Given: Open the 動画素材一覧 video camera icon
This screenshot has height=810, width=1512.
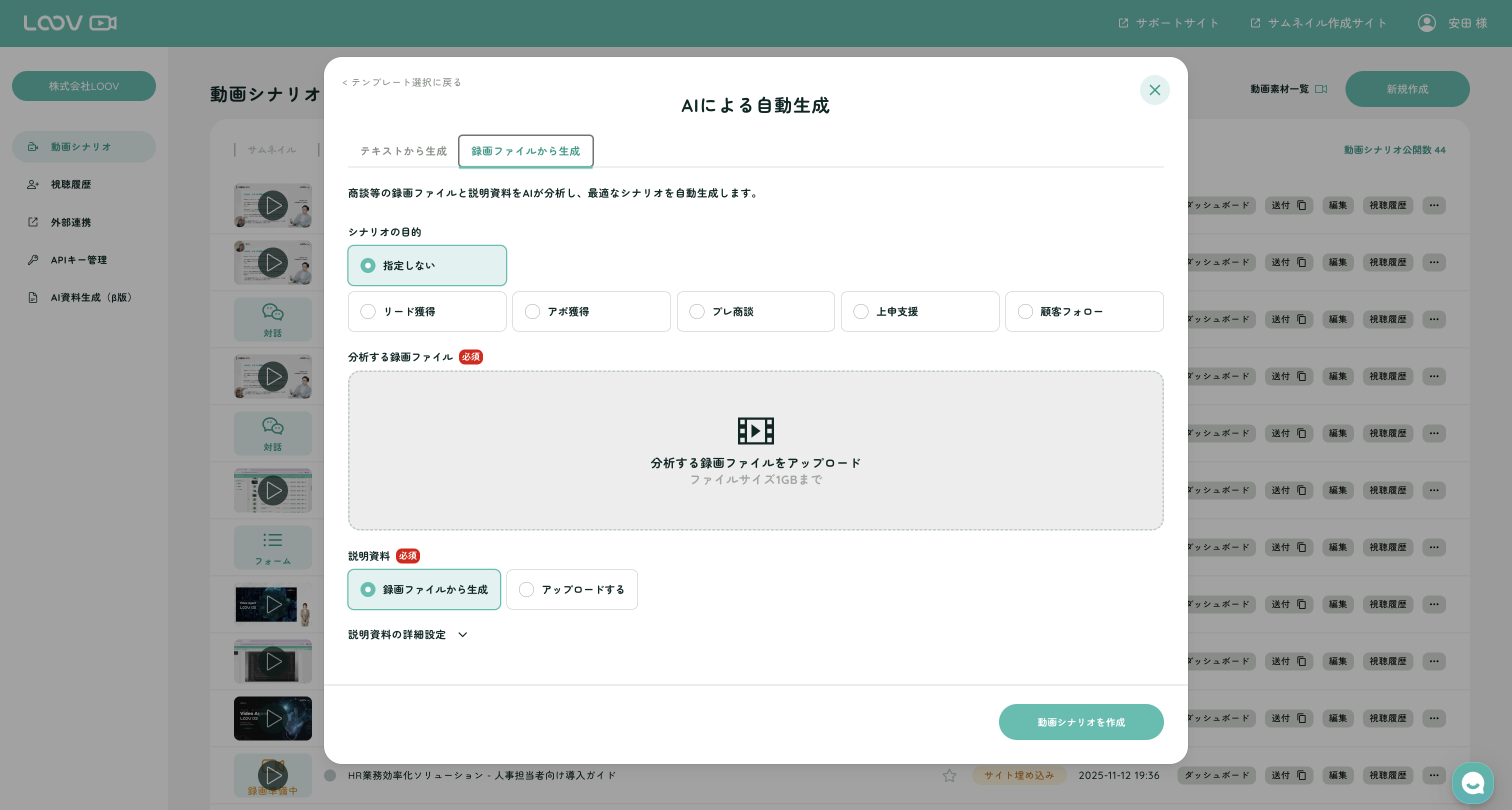Looking at the screenshot, I should (x=1320, y=89).
